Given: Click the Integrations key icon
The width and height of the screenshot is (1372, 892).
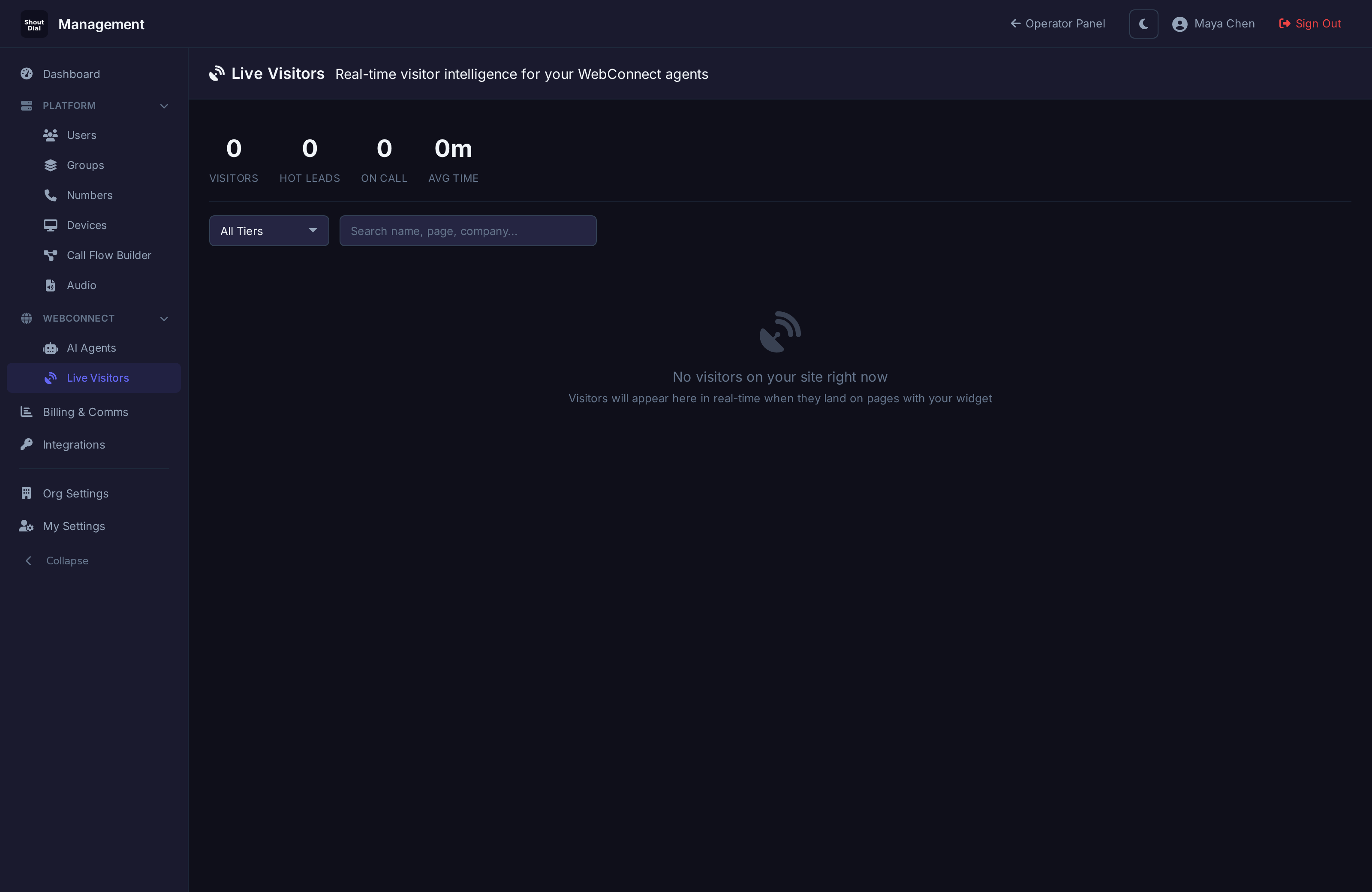Looking at the screenshot, I should coord(27,444).
